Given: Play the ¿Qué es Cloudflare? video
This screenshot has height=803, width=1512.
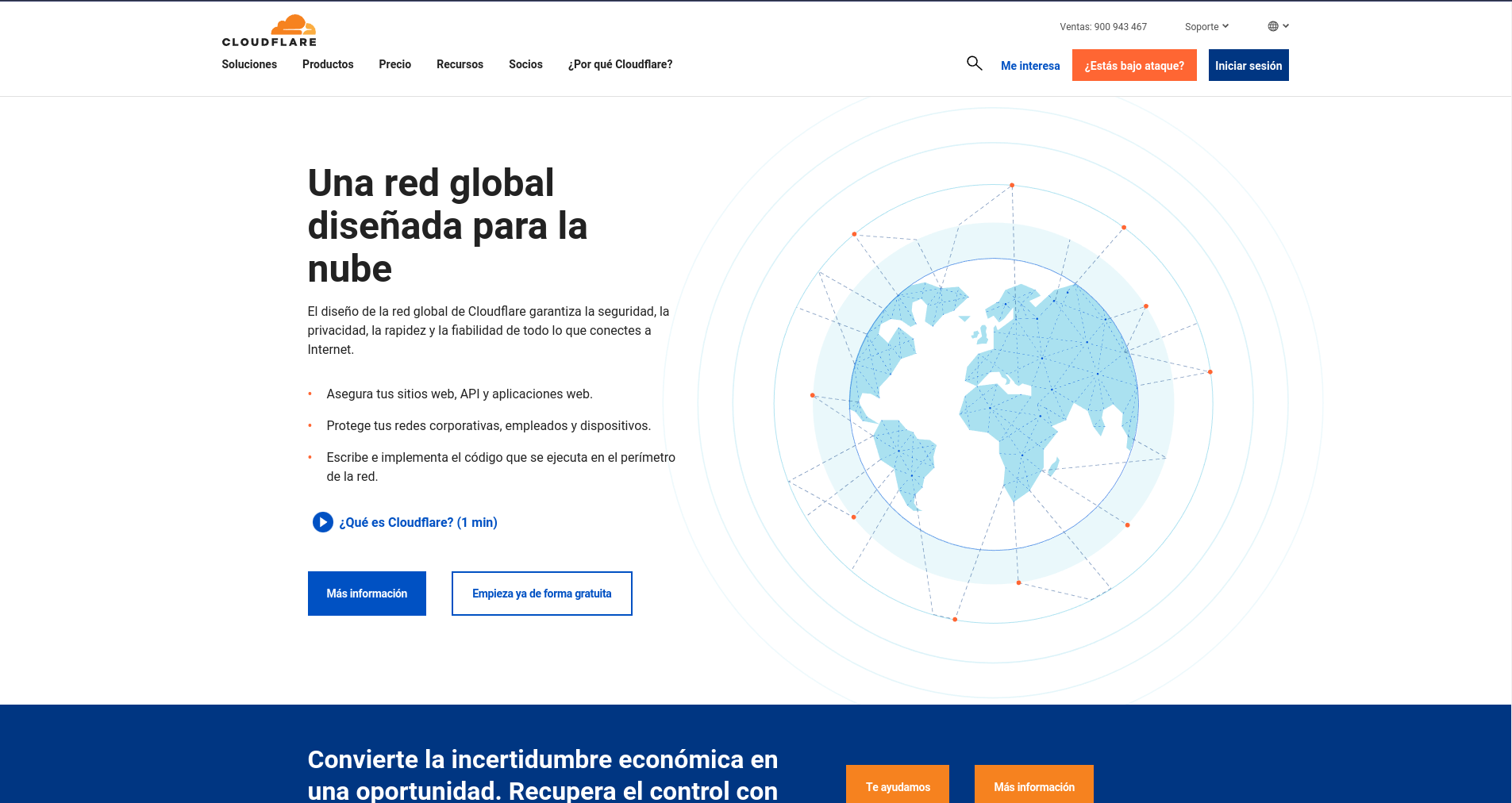Looking at the screenshot, I should point(417,522).
